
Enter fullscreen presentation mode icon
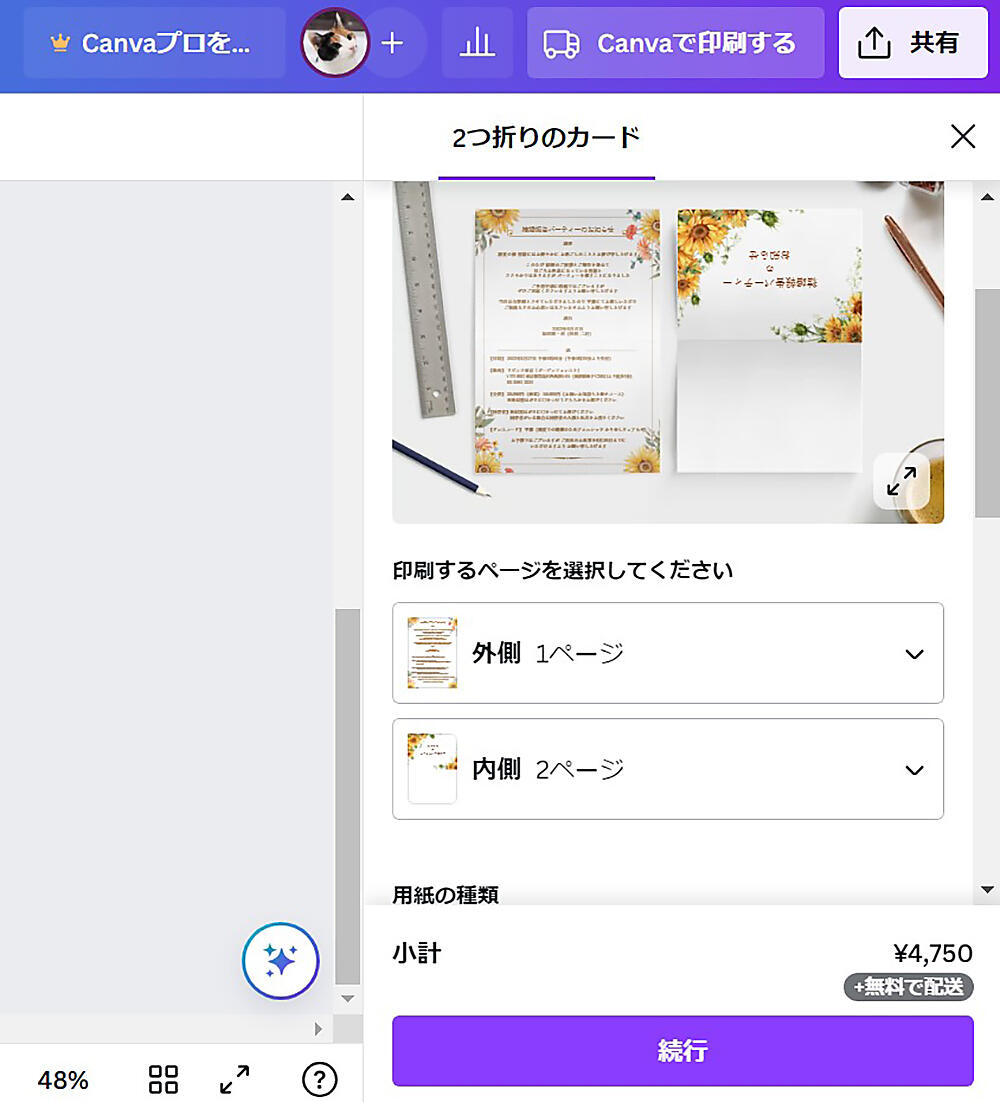[x=234, y=1080]
